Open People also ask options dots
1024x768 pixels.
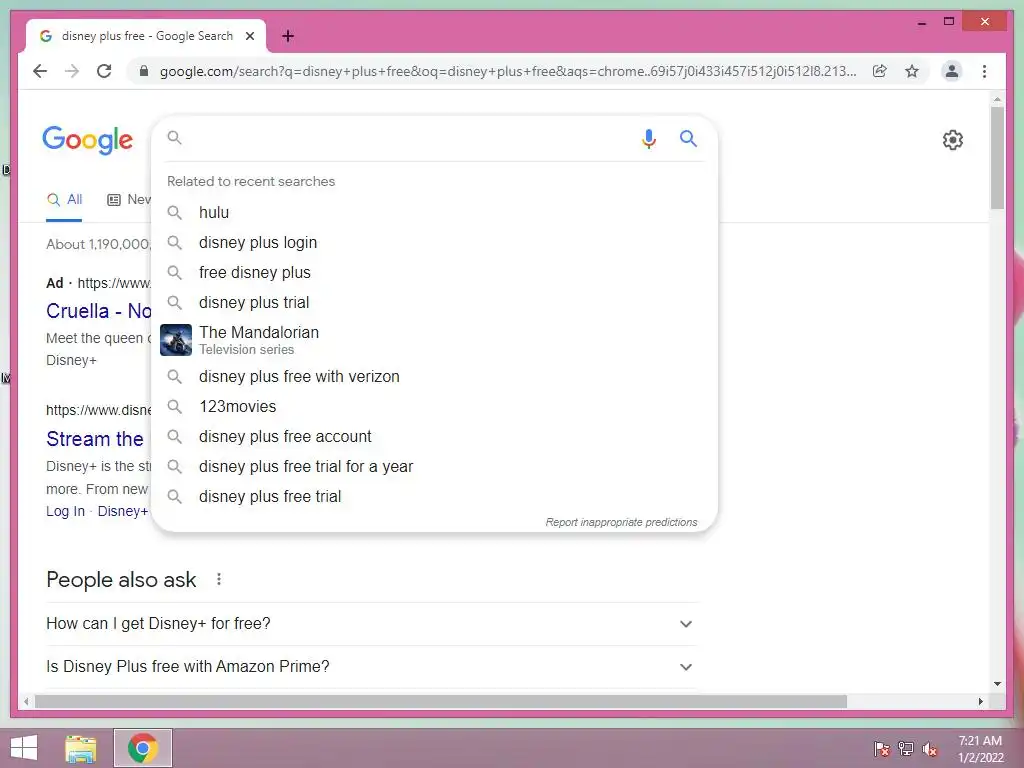click(x=219, y=579)
